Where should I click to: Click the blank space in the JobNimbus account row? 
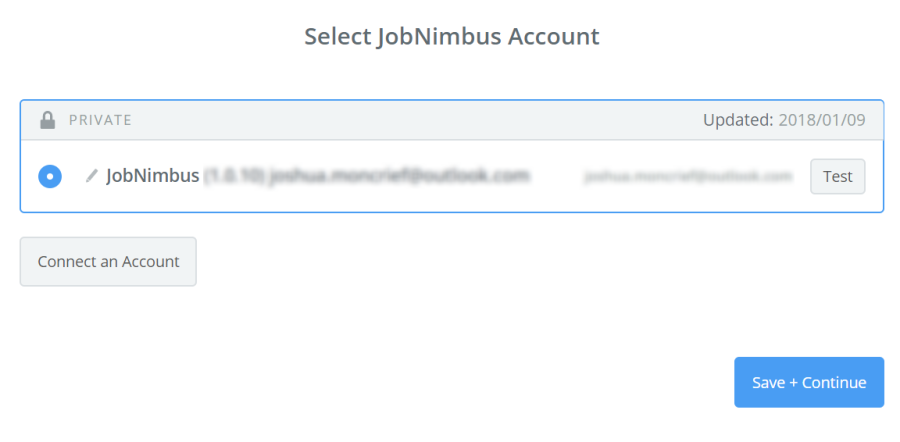point(556,176)
